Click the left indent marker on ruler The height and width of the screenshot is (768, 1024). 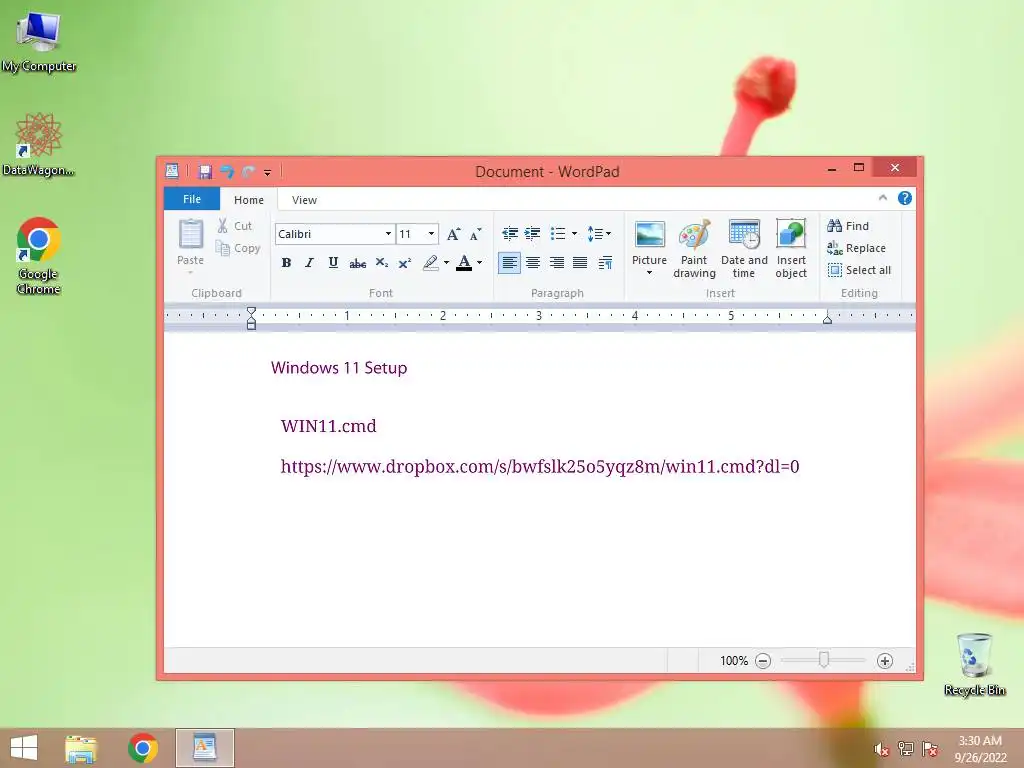pos(251,323)
